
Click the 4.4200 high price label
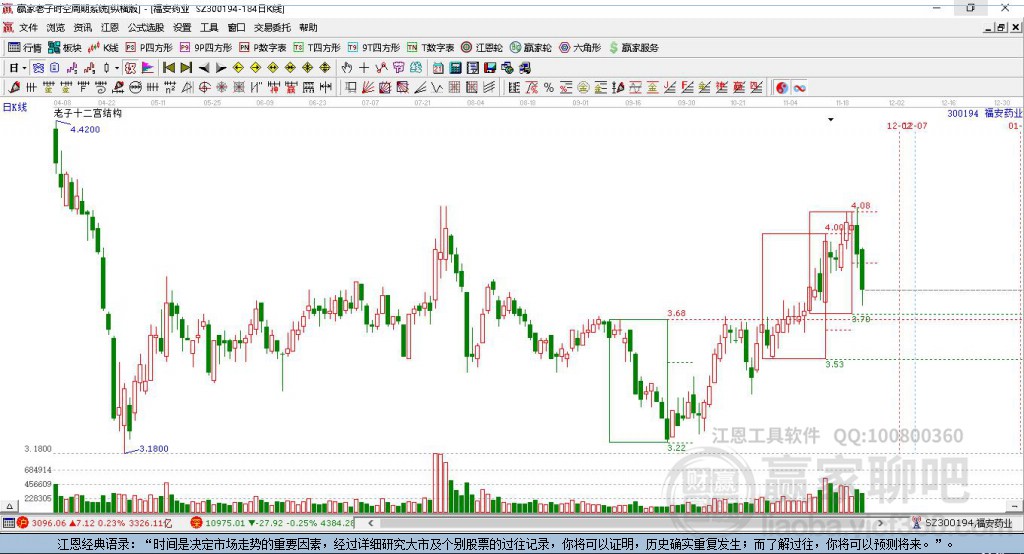click(x=85, y=129)
